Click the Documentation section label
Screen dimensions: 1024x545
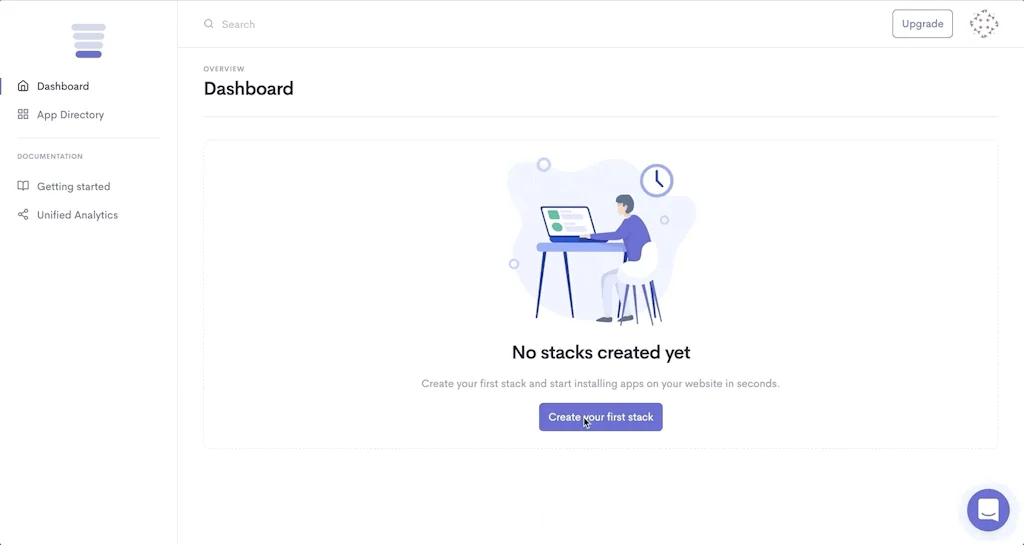coord(50,157)
